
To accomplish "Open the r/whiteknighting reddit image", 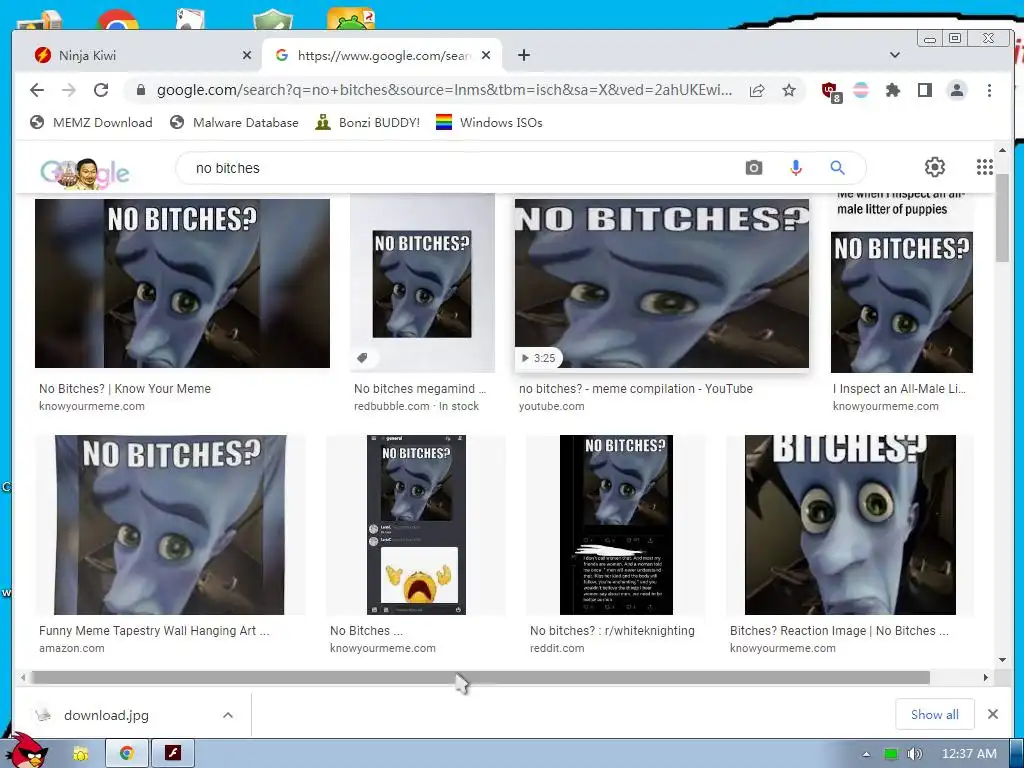I will click(x=616, y=525).
